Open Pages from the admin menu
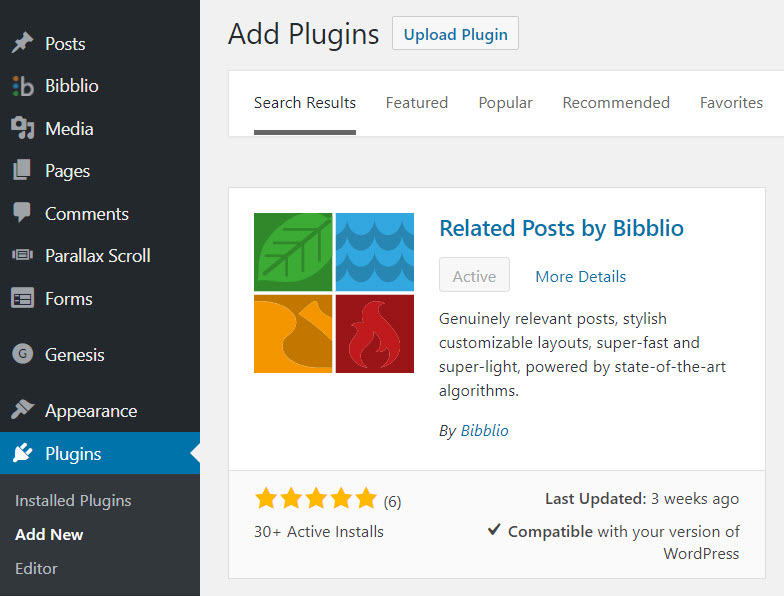 click(x=100, y=171)
